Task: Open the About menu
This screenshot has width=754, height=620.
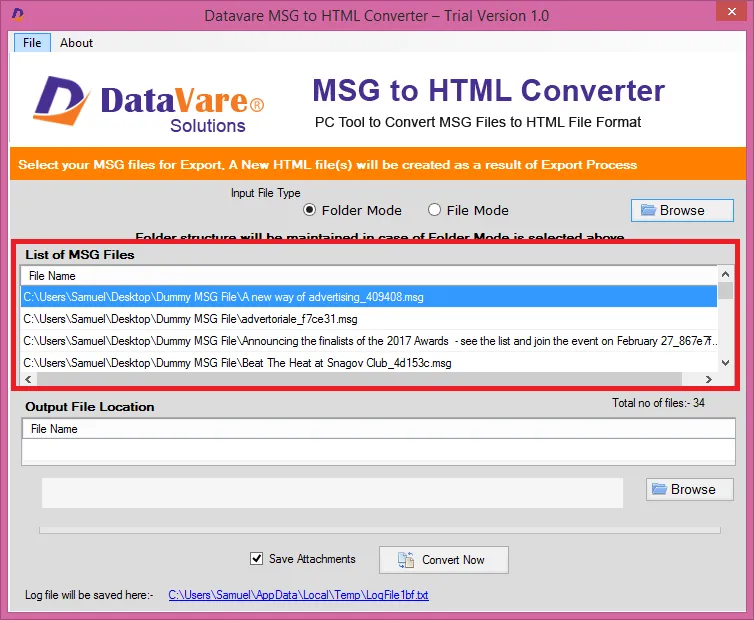Action: pyautogui.click(x=76, y=43)
